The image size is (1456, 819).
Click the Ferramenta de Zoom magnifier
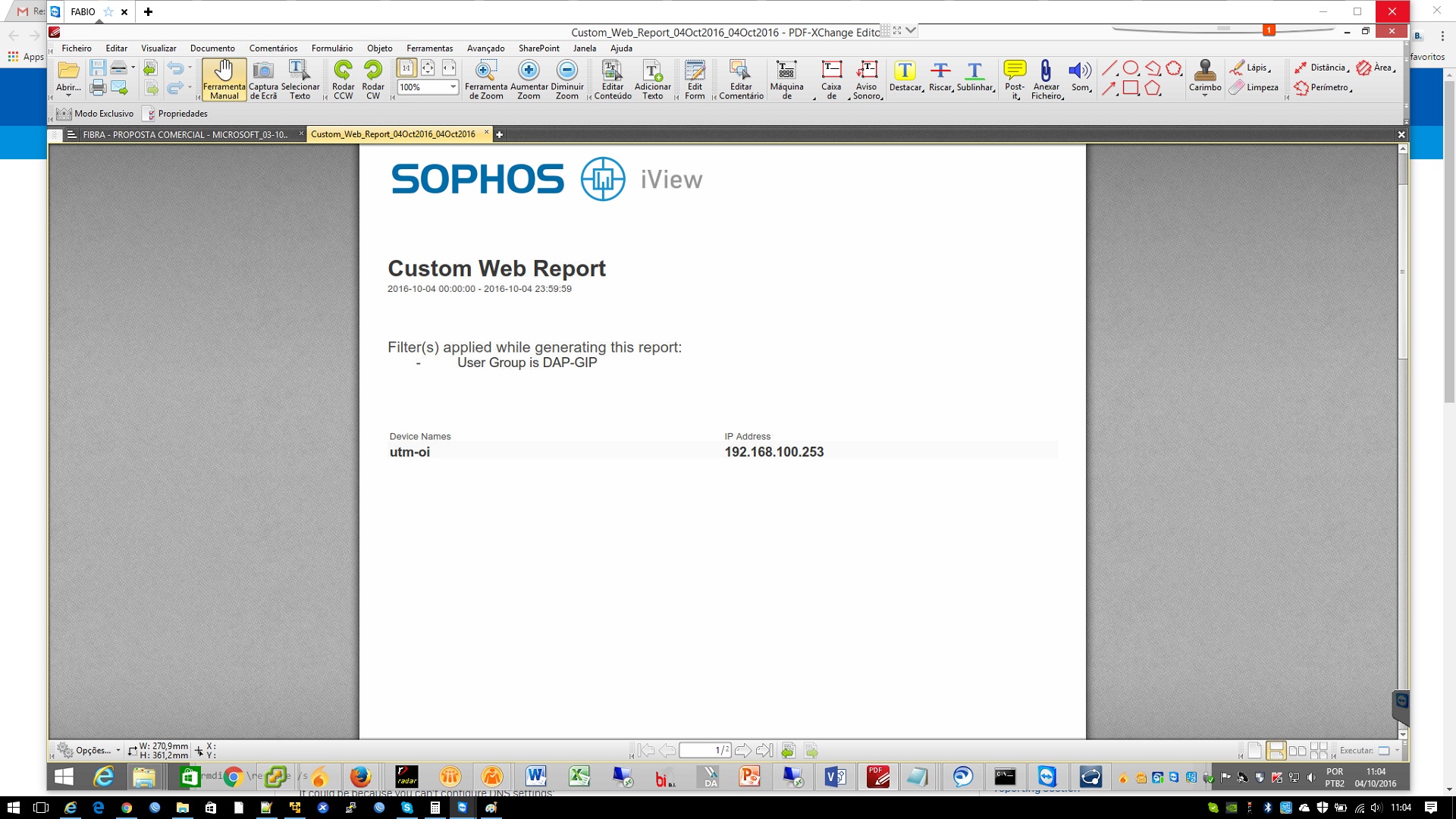click(x=486, y=80)
